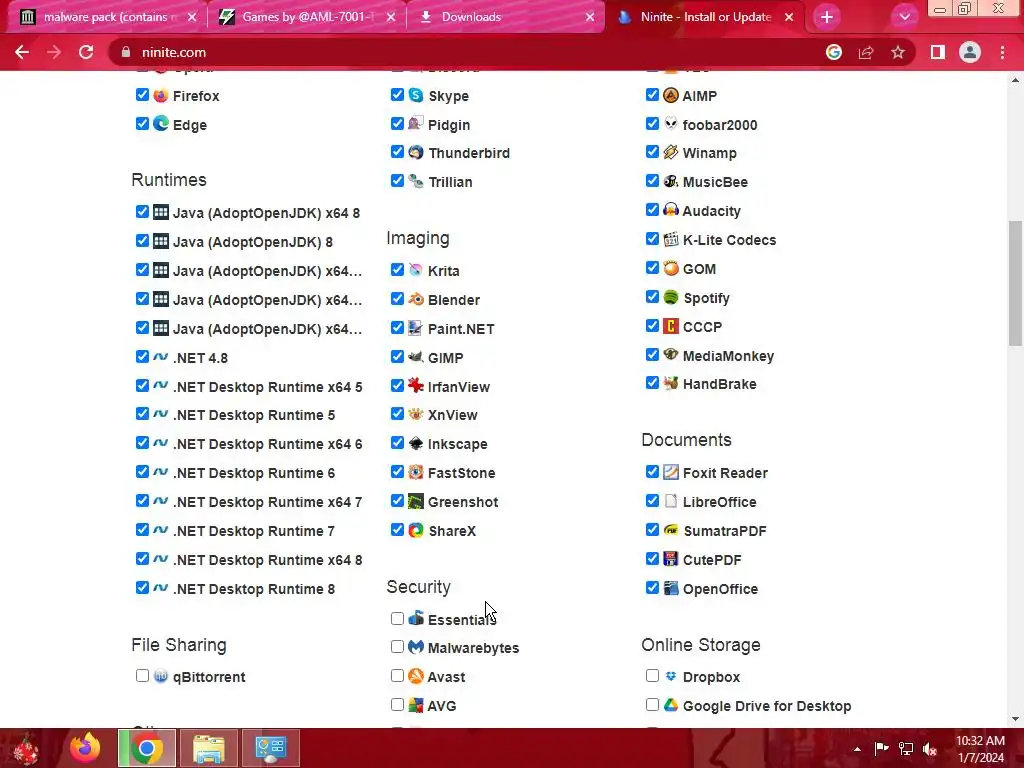The width and height of the screenshot is (1024, 768).
Task: Open File Explorer from the taskbar
Action: coord(208,748)
